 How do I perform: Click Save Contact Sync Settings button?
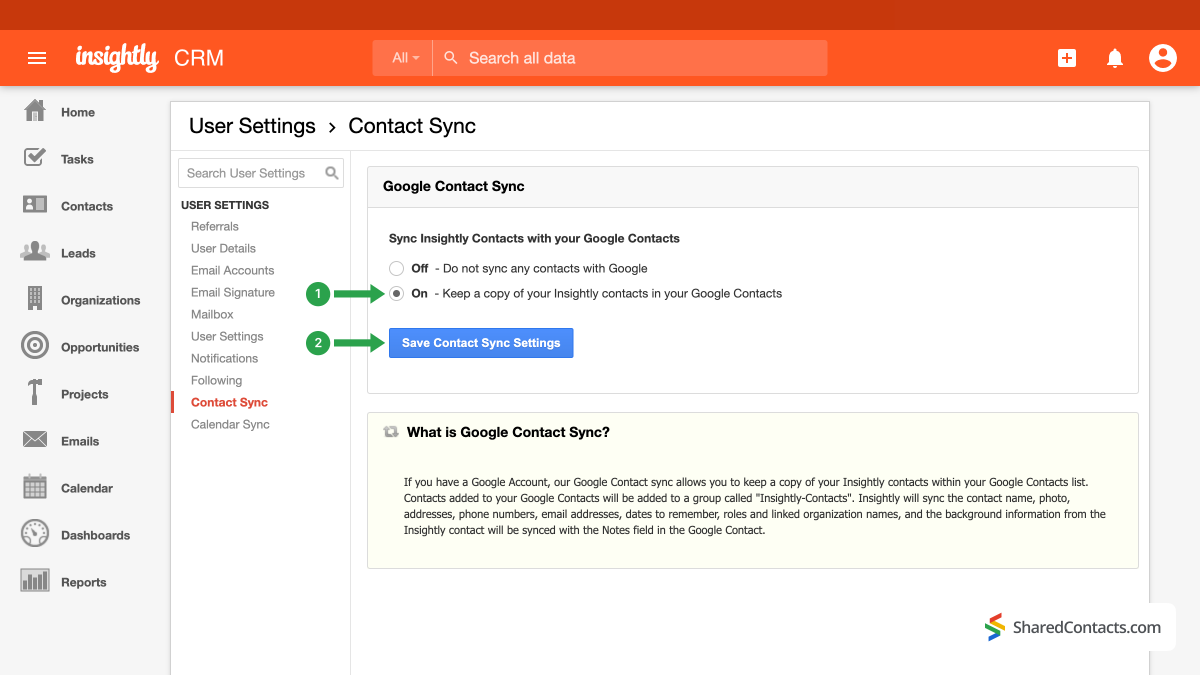[x=481, y=343]
